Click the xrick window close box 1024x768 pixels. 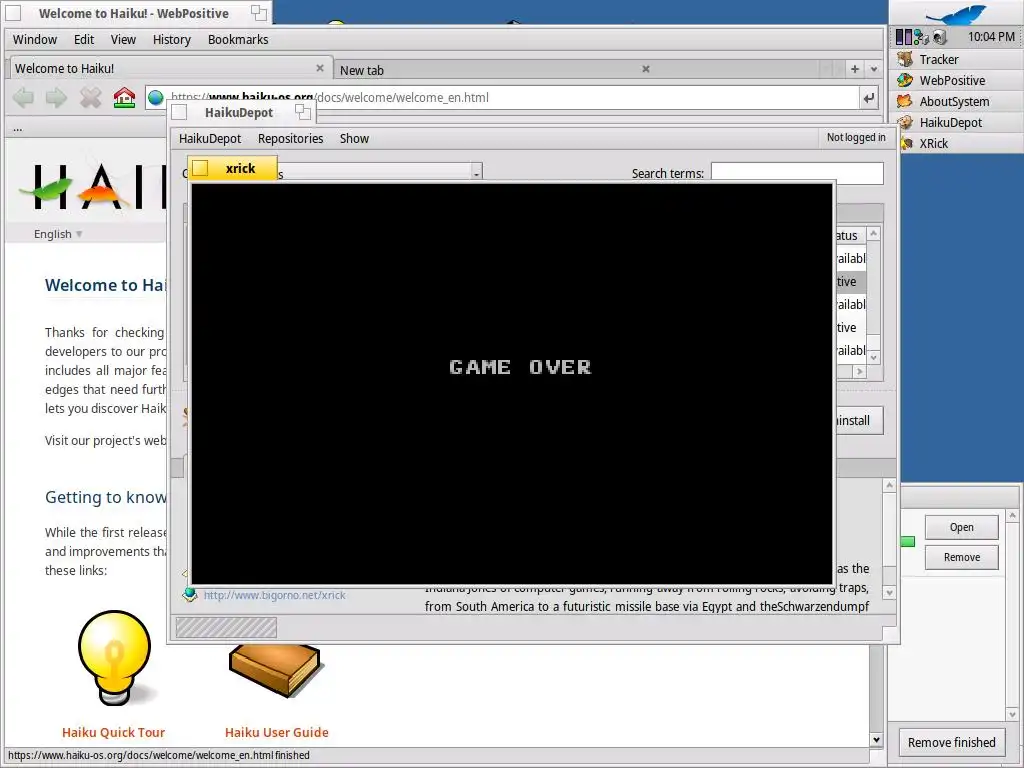[200, 168]
